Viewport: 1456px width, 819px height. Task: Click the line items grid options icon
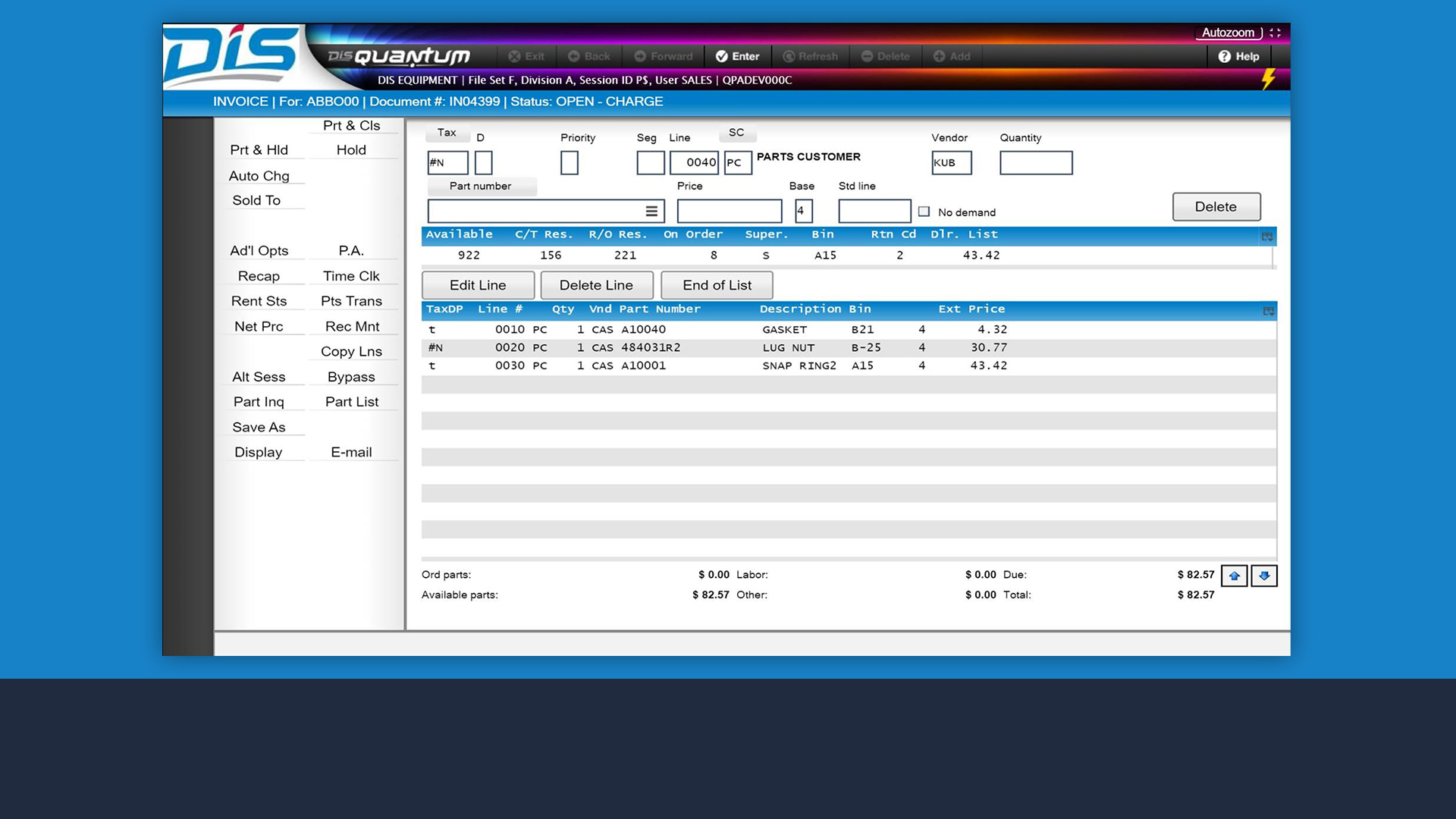[x=1269, y=311]
